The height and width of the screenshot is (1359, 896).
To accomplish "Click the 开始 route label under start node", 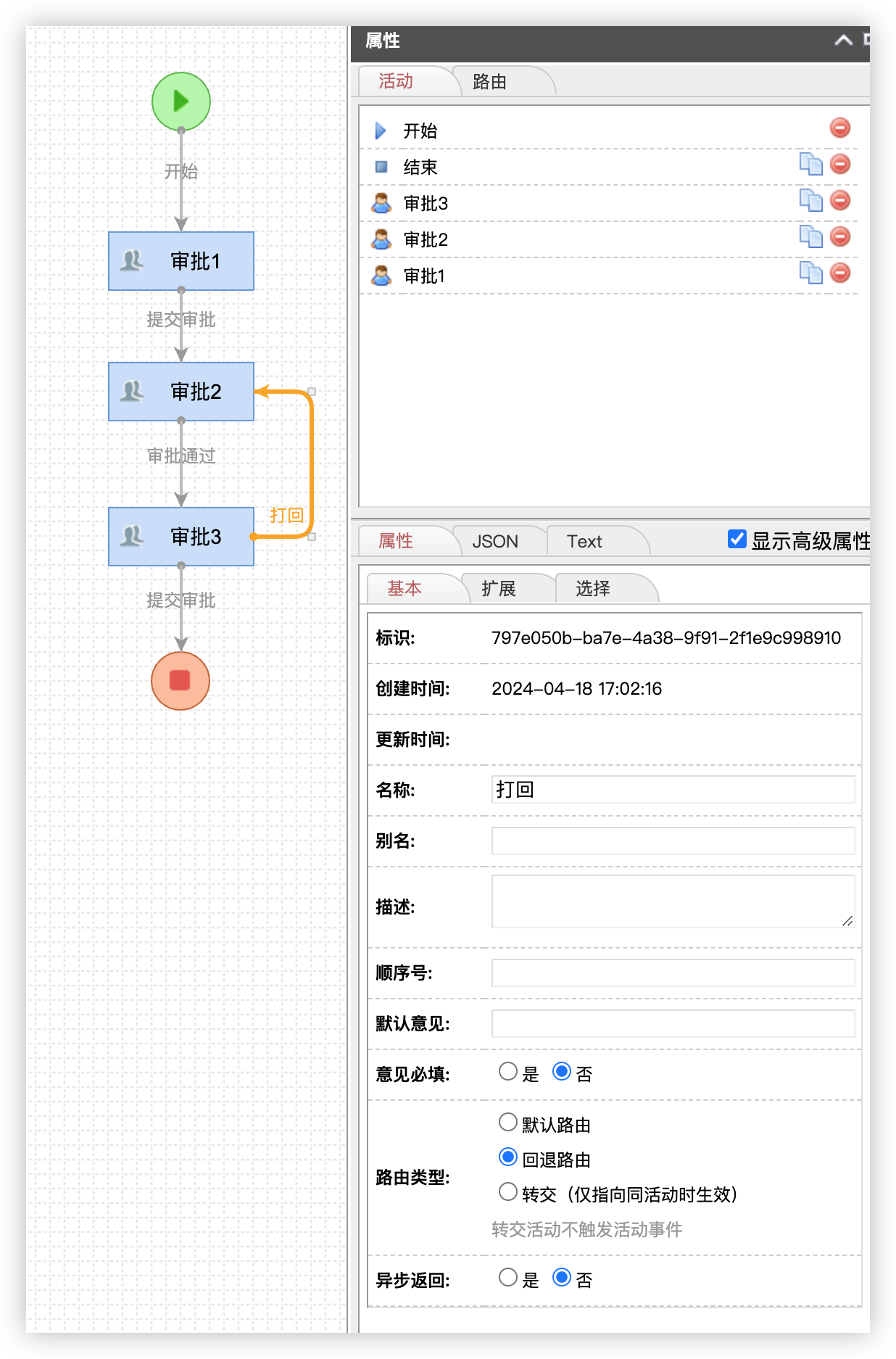I will pos(181,172).
